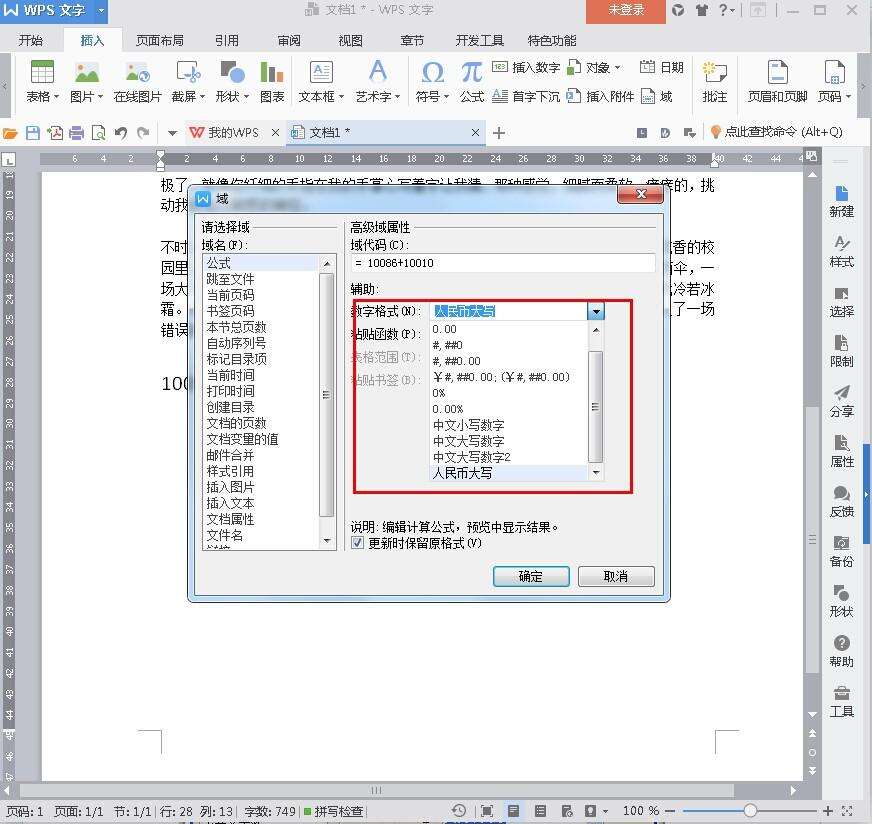Viewport: 872px width, 824px height.
Task: Select the 0.00% number format option
Action: 447,409
